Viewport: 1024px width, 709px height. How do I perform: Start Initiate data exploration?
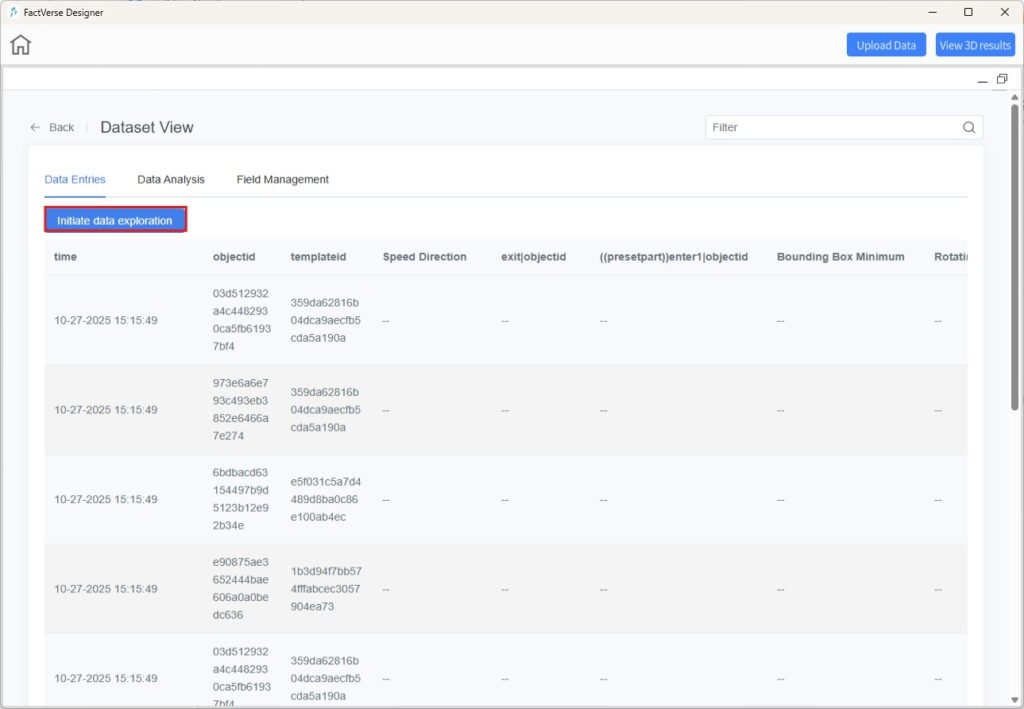(115, 220)
